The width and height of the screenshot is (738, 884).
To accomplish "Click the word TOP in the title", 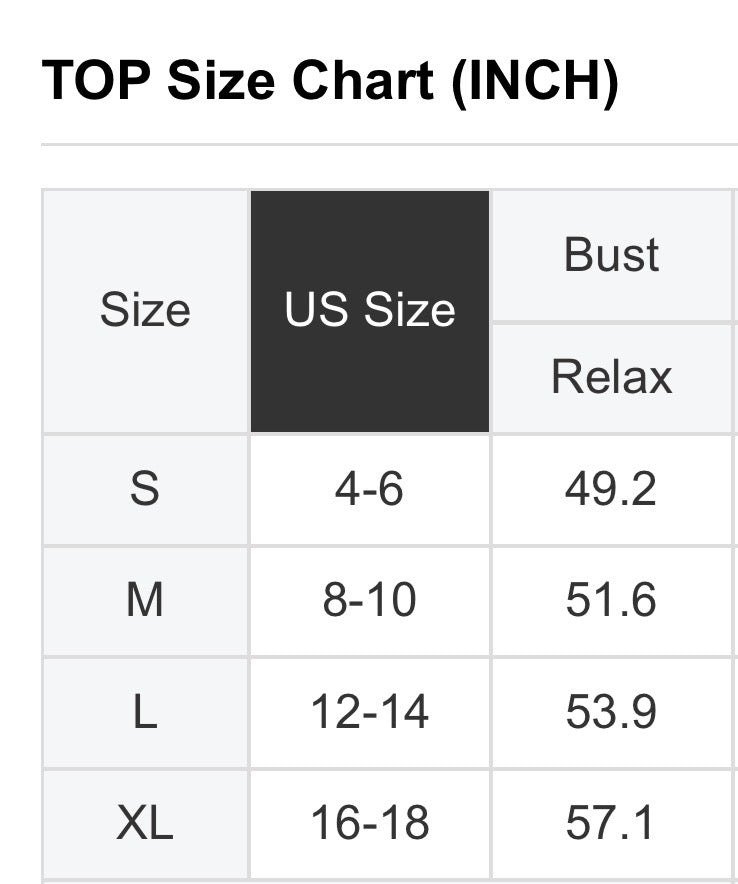I will point(95,81).
